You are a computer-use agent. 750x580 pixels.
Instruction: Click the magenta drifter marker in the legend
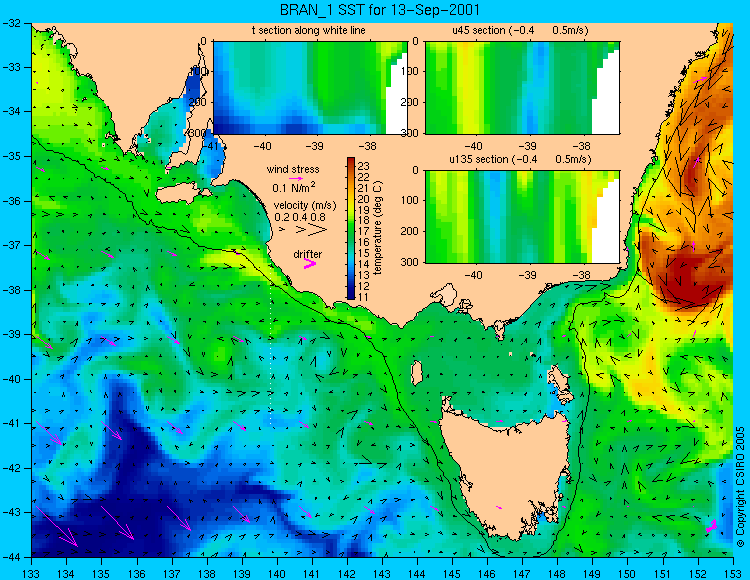[x=310, y=264]
